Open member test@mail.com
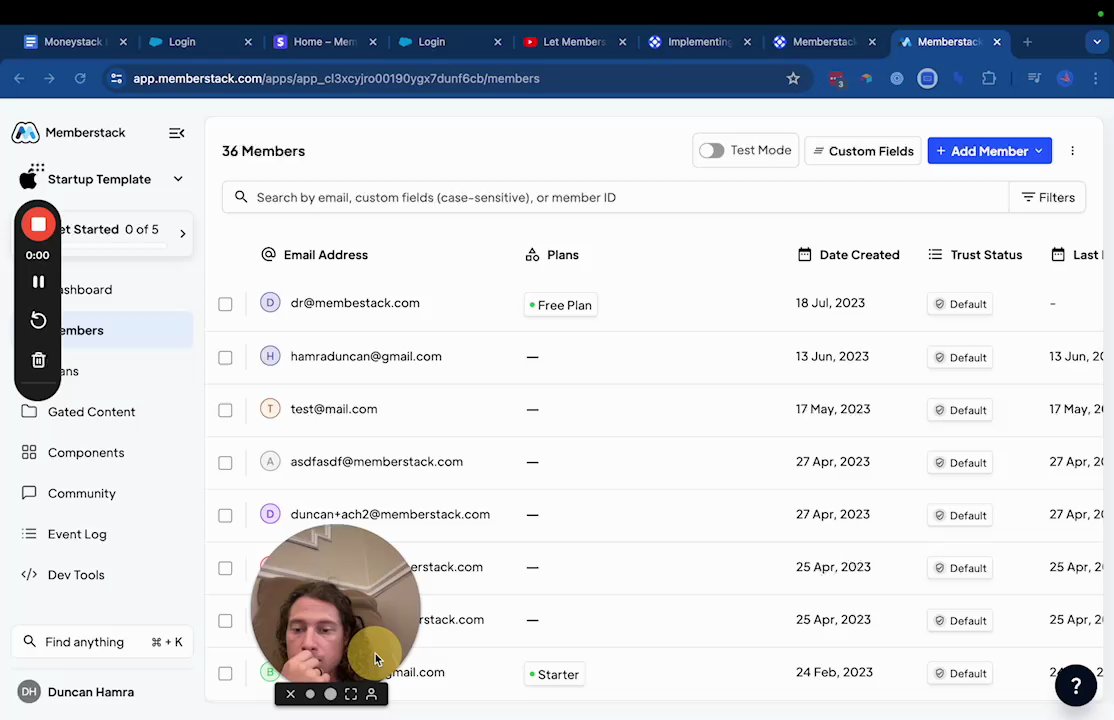This screenshot has height=720, width=1114. (334, 409)
